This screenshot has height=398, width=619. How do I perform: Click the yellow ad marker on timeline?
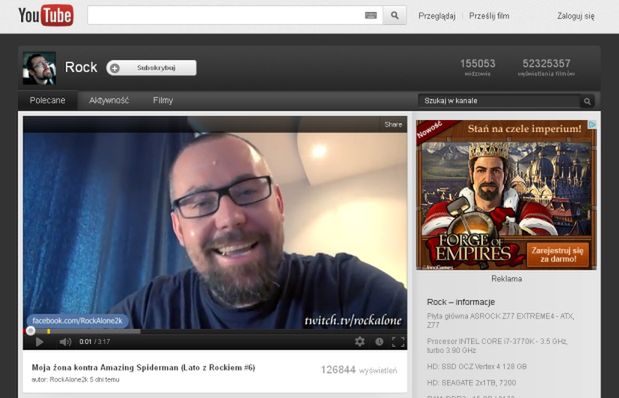pos(49,331)
